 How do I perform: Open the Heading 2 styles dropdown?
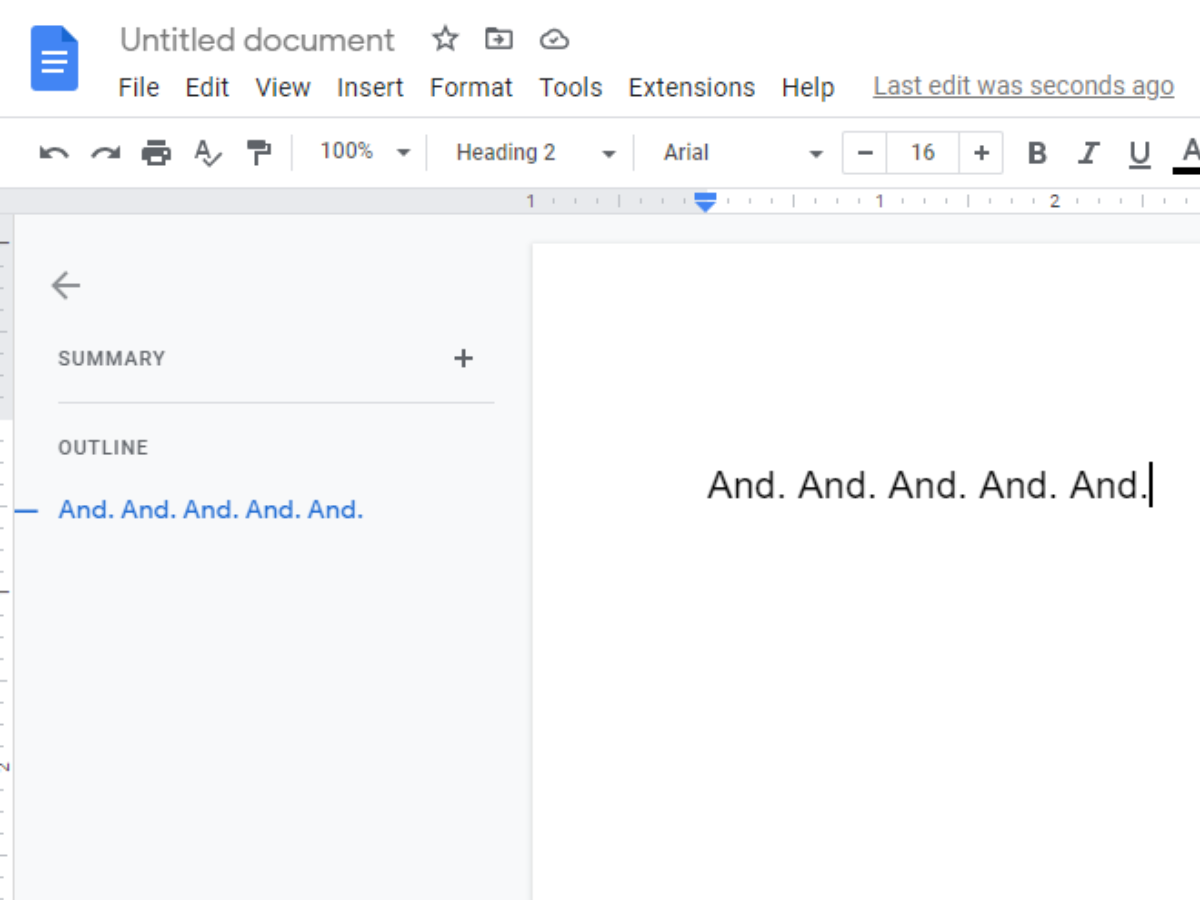(x=530, y=152)
